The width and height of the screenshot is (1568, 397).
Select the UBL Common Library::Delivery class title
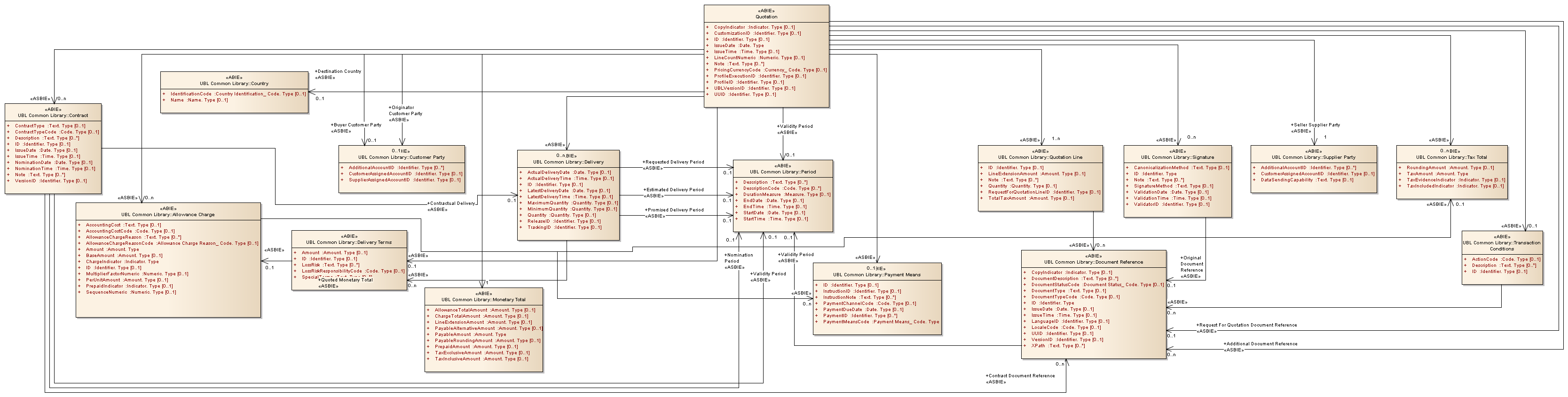568,163
